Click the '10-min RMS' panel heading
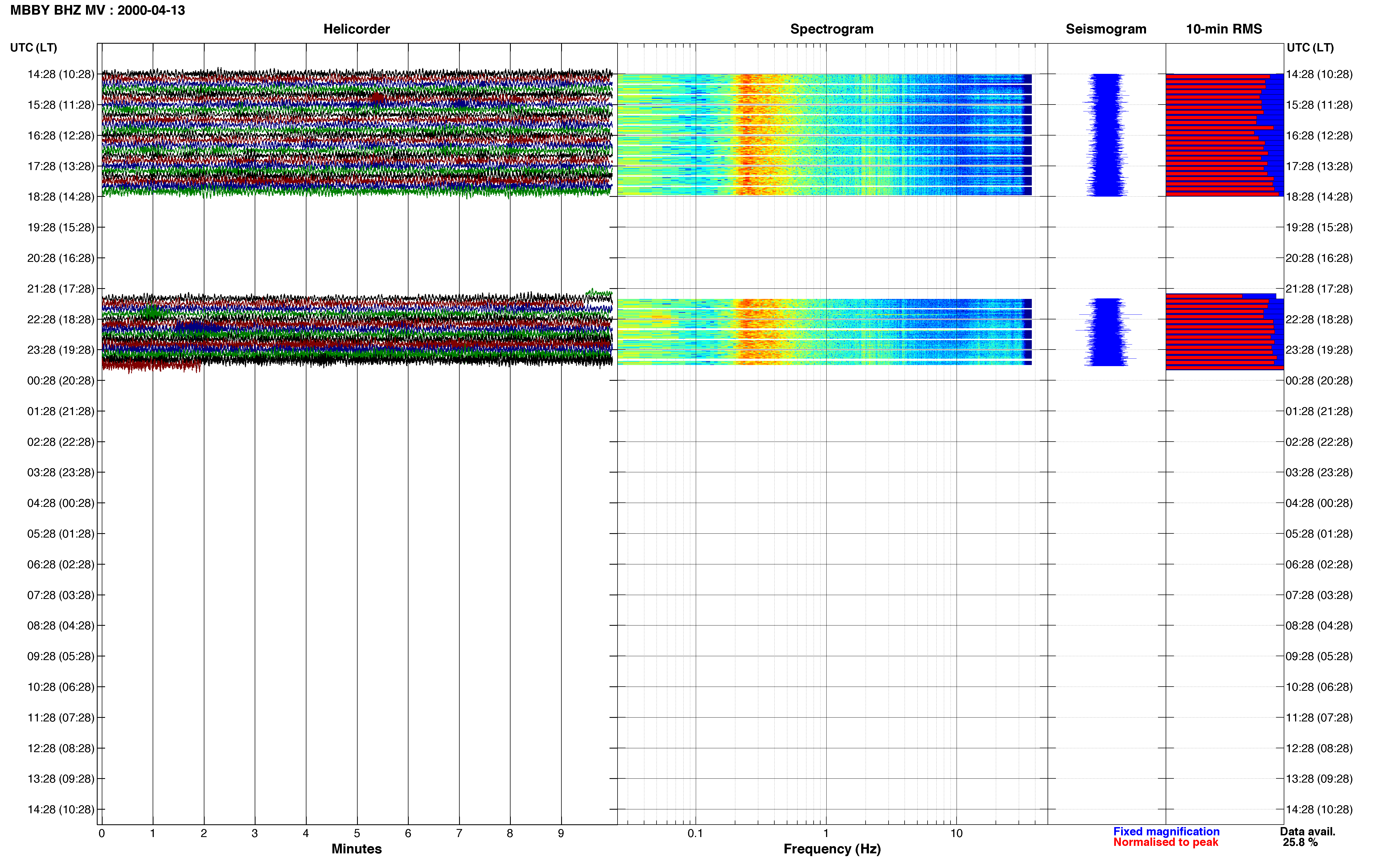Screen dimensions: 1388x868 click(1224, 29)
